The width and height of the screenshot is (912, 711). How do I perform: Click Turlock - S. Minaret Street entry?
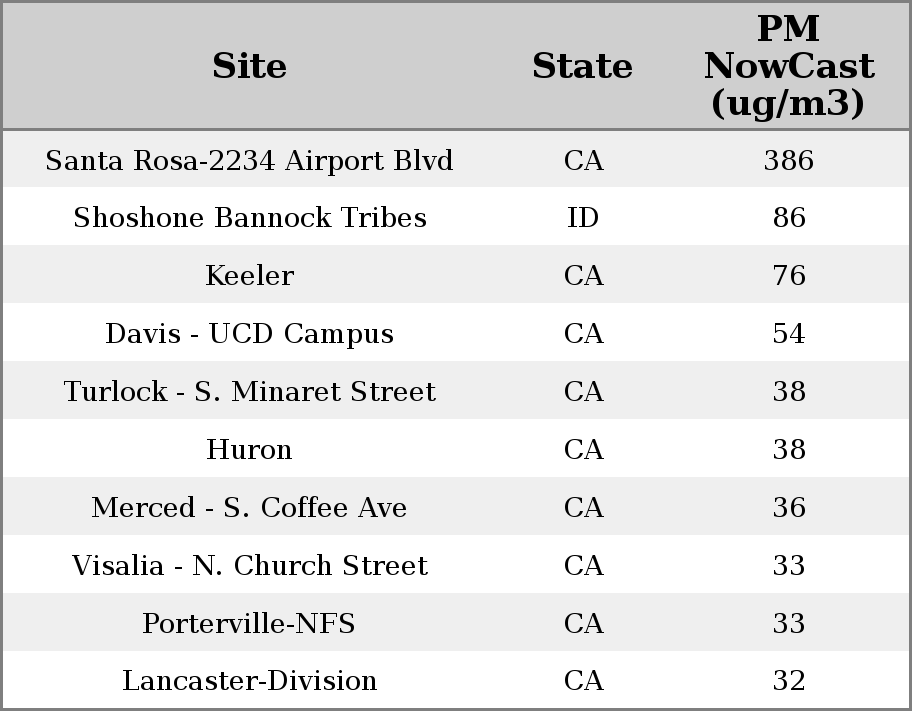point(249,392)
